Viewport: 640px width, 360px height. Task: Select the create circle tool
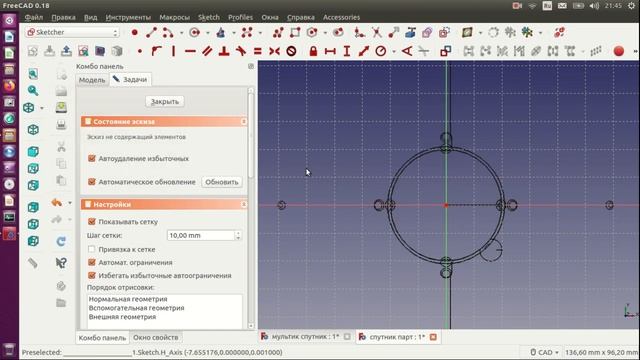(195, 32)
